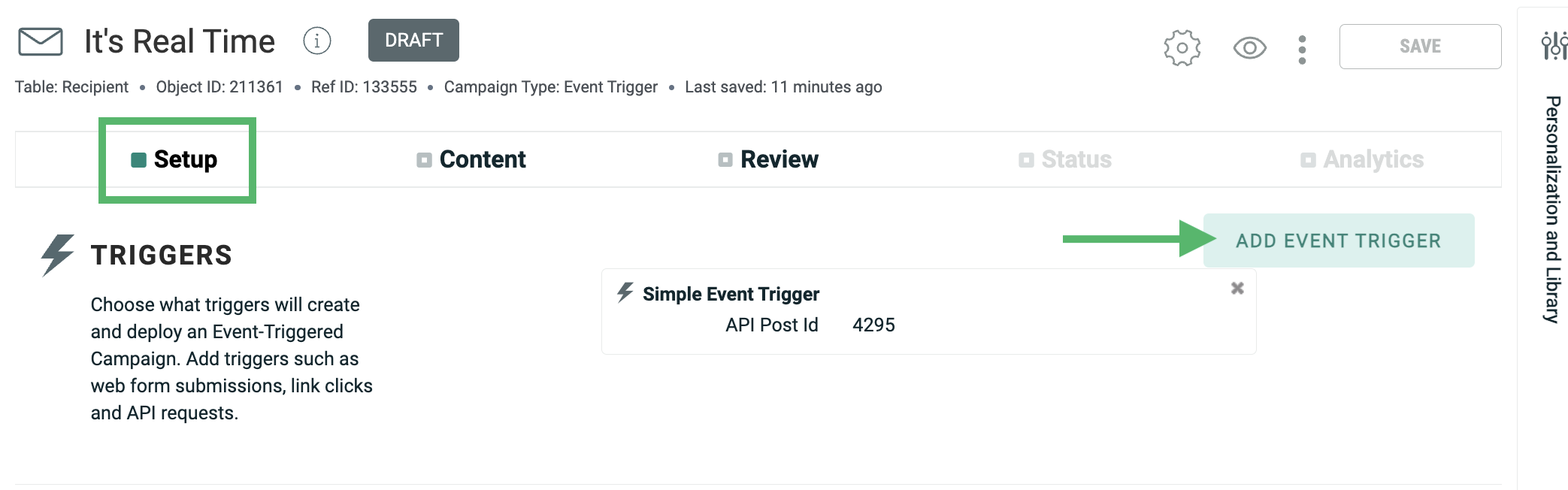Switch to the Content tab
This screenshot has width=1568, height=490.
472,159
